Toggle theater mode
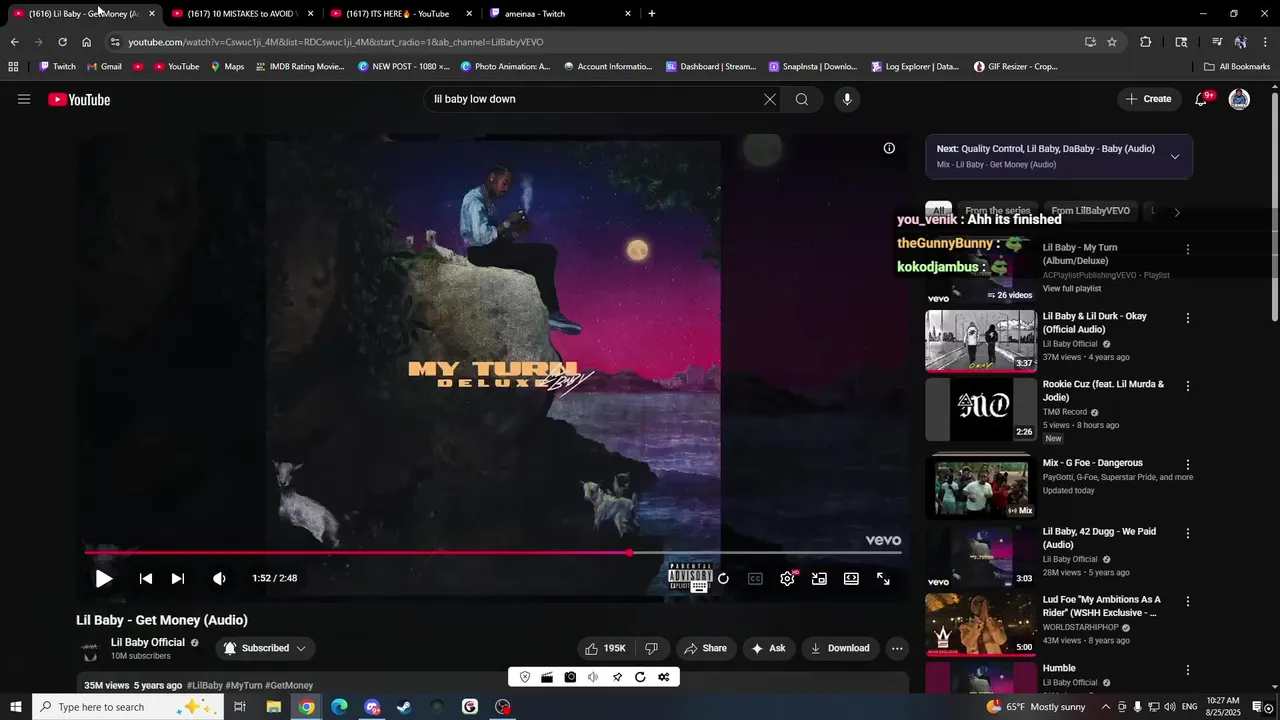Screen dimensions: 1280x720 [851, 578]
